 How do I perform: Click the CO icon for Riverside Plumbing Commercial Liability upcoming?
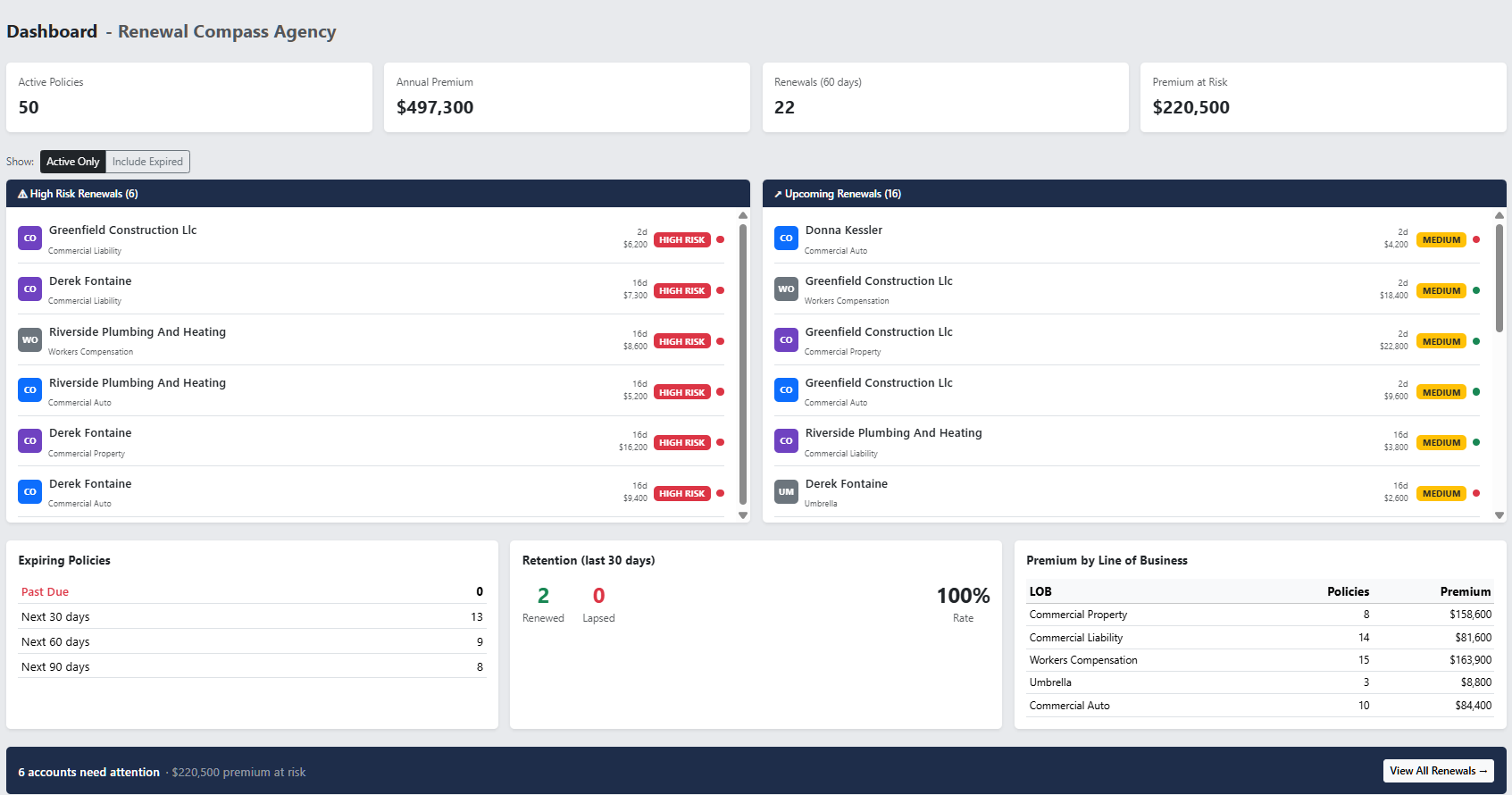786,441
